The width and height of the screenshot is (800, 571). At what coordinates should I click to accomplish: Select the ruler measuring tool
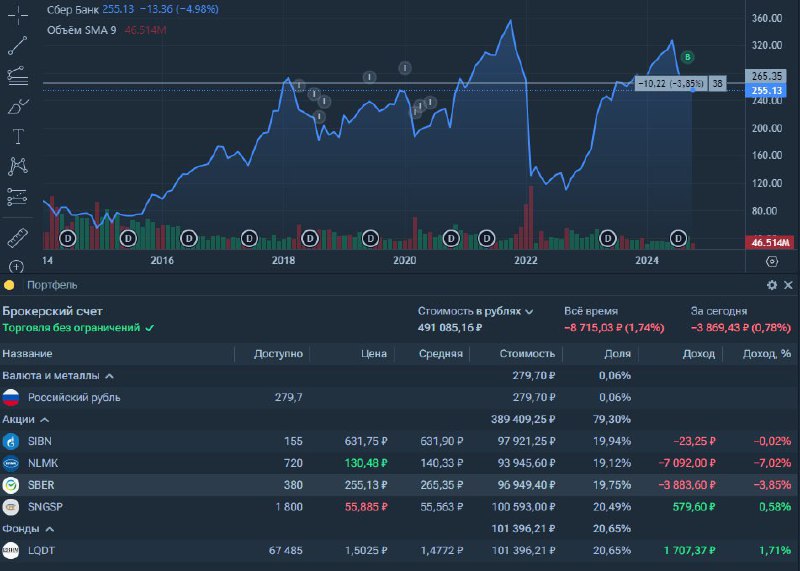pyautogui.click(x=18, y=238)
